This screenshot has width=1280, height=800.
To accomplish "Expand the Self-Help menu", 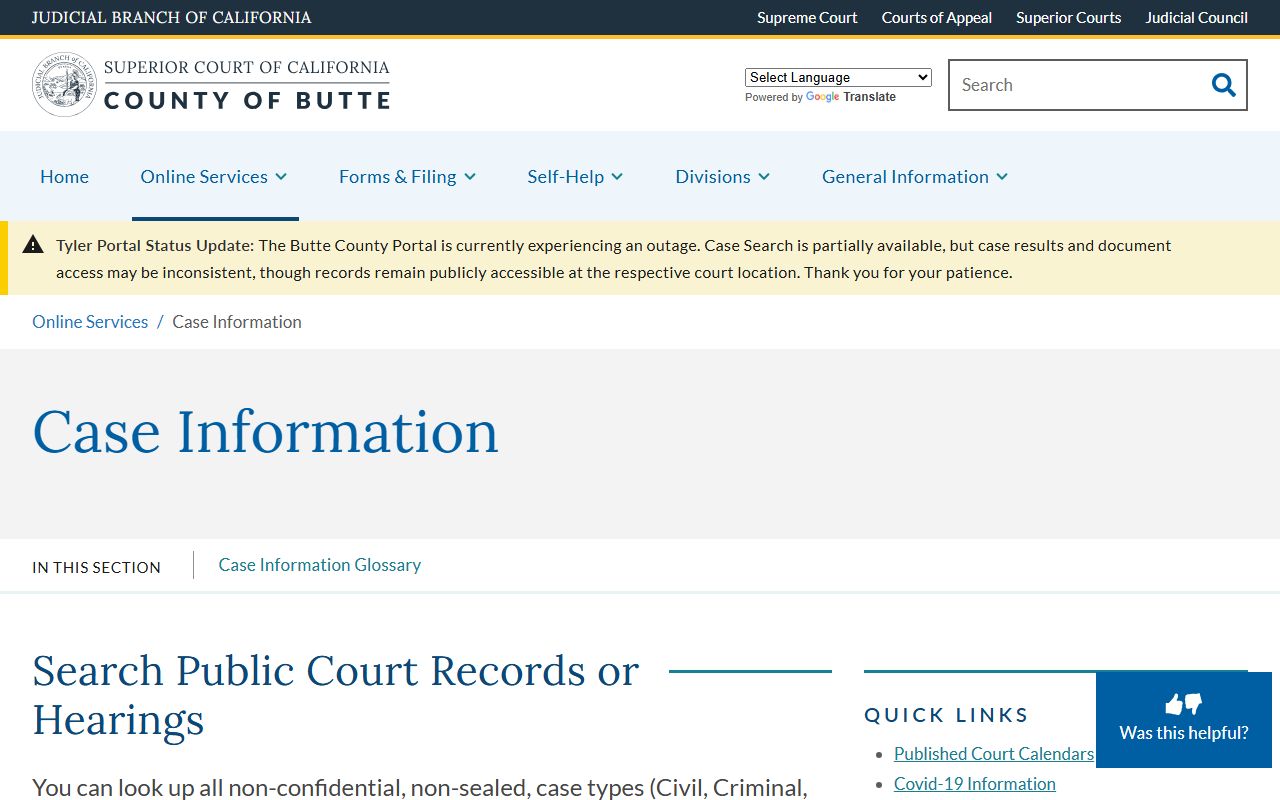I will tap(575, 176).
